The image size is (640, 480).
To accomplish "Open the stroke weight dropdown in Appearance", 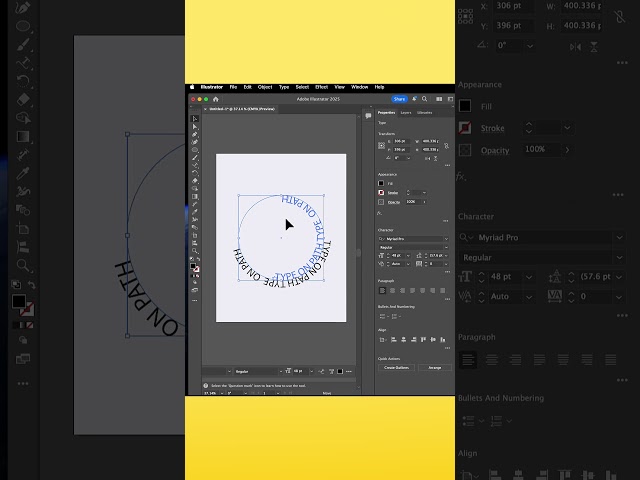I will pos(424,193).
